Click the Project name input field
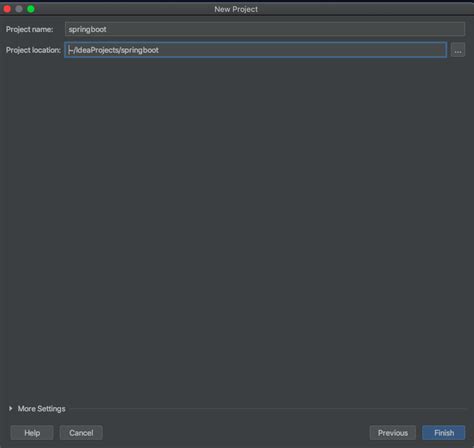Screen dimensions: 474x448 (265, 29)
